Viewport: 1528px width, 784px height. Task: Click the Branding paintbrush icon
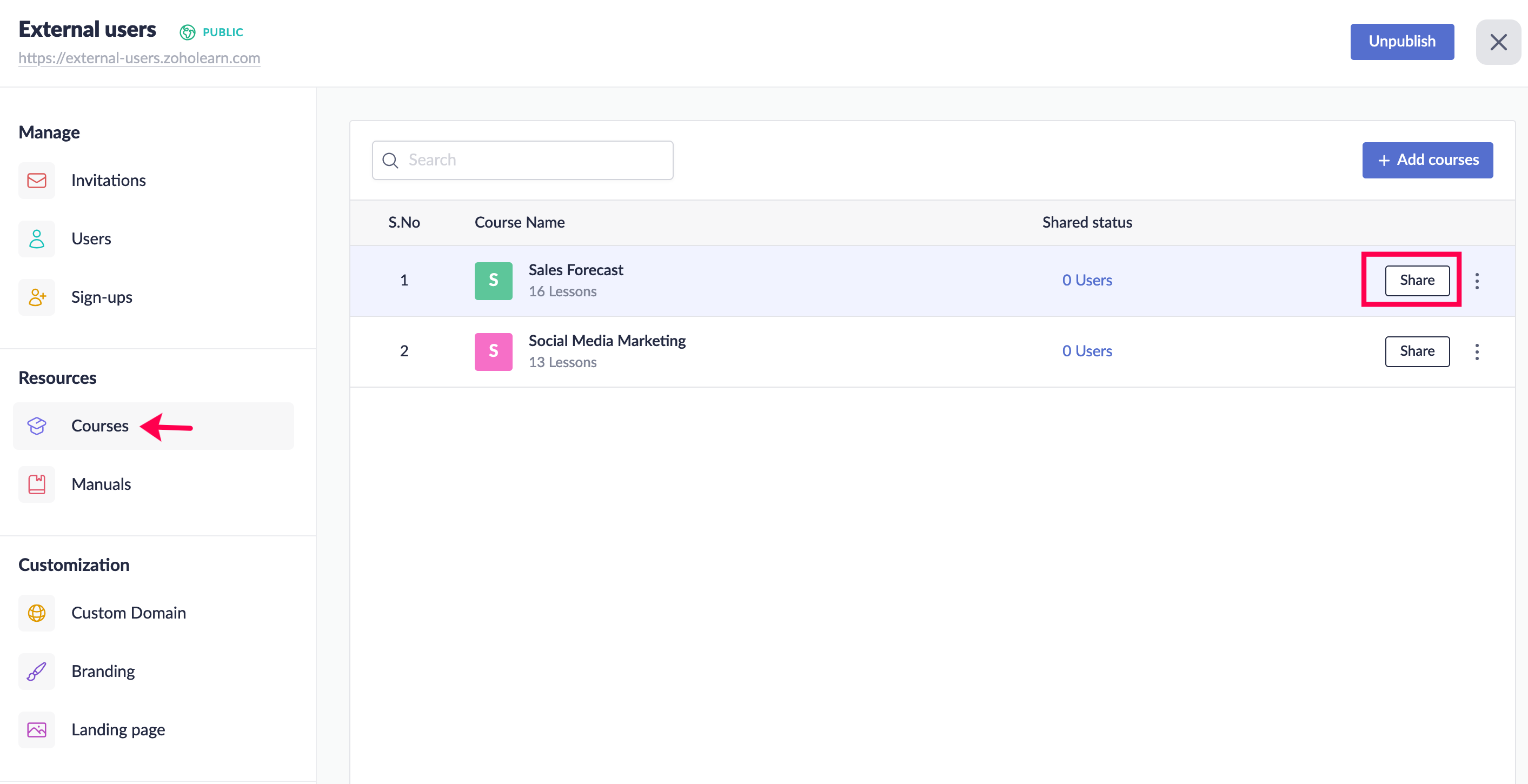click(x=37, y=672)
